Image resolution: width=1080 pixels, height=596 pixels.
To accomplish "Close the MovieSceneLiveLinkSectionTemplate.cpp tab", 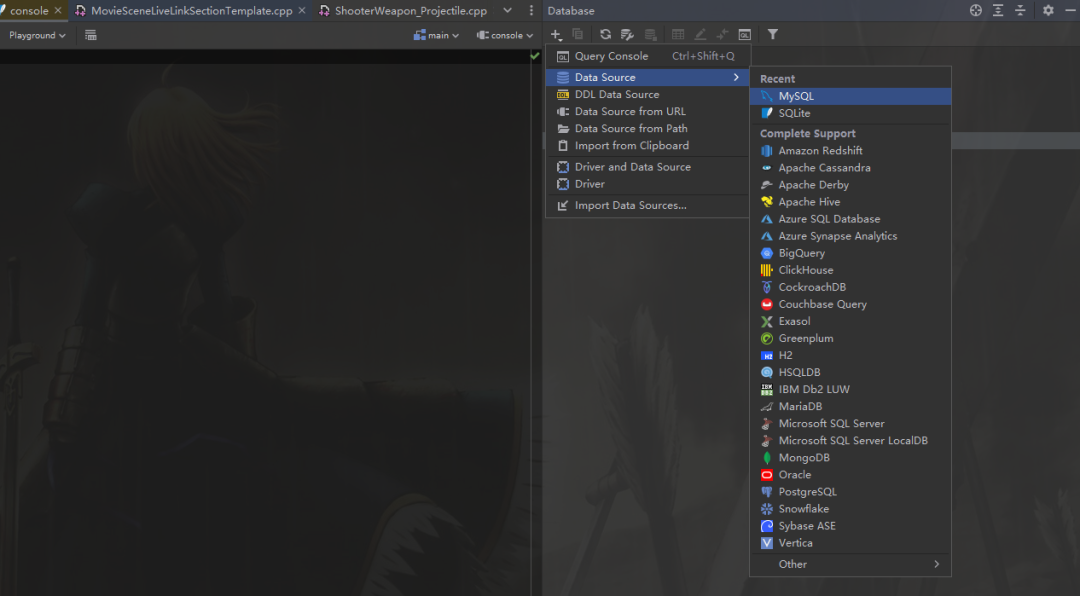I will click(x=302, y=11).
